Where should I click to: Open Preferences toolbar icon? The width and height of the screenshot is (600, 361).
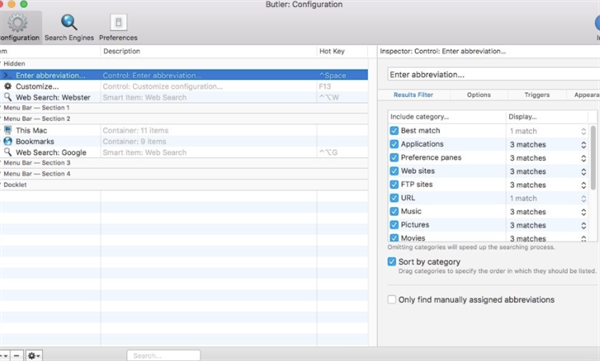pos(118,23)
